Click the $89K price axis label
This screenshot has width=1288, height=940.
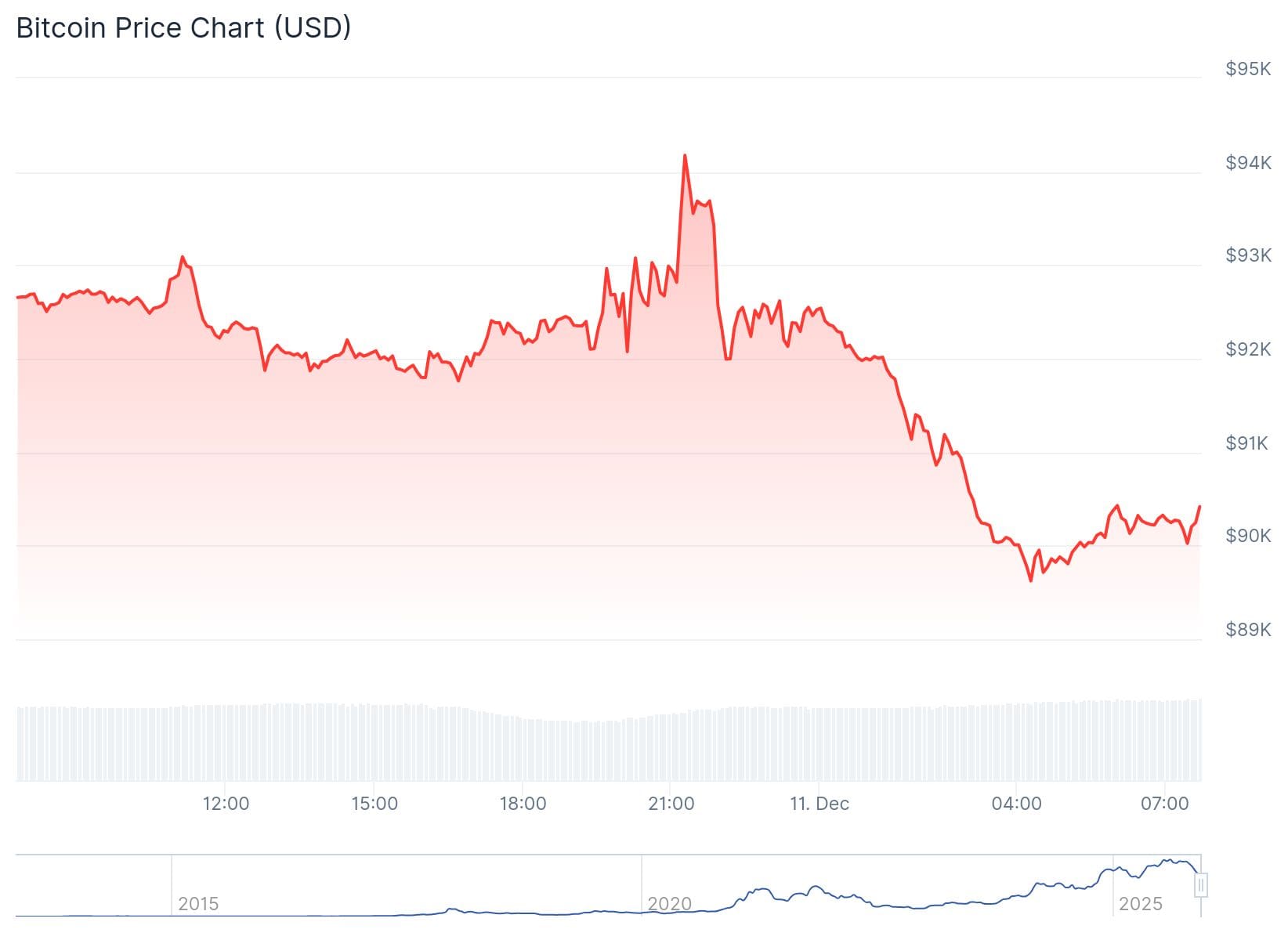coord(1248,630)
